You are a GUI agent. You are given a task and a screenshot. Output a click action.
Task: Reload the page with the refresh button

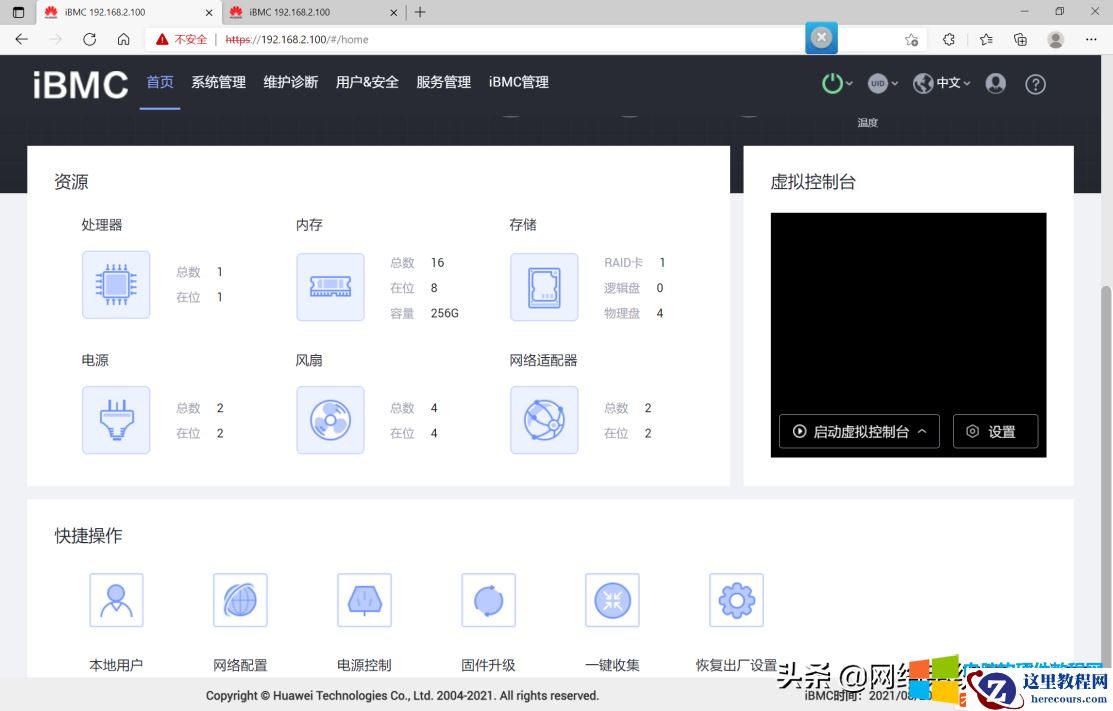click(x=89, y=39)
